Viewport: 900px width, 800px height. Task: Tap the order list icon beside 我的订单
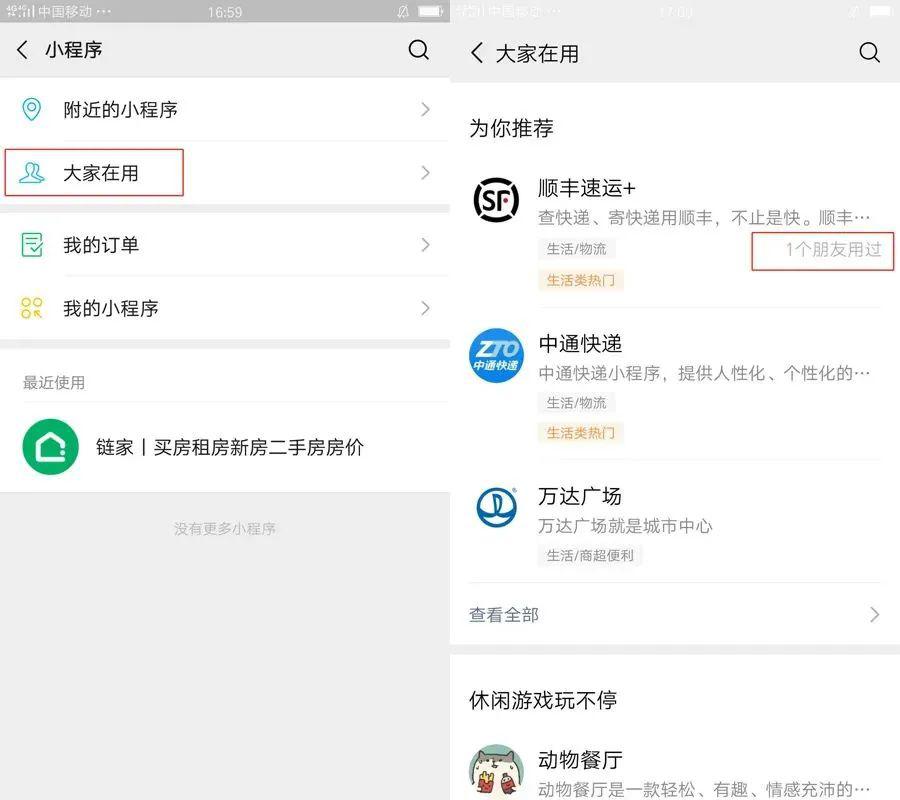tap(32, 244)
